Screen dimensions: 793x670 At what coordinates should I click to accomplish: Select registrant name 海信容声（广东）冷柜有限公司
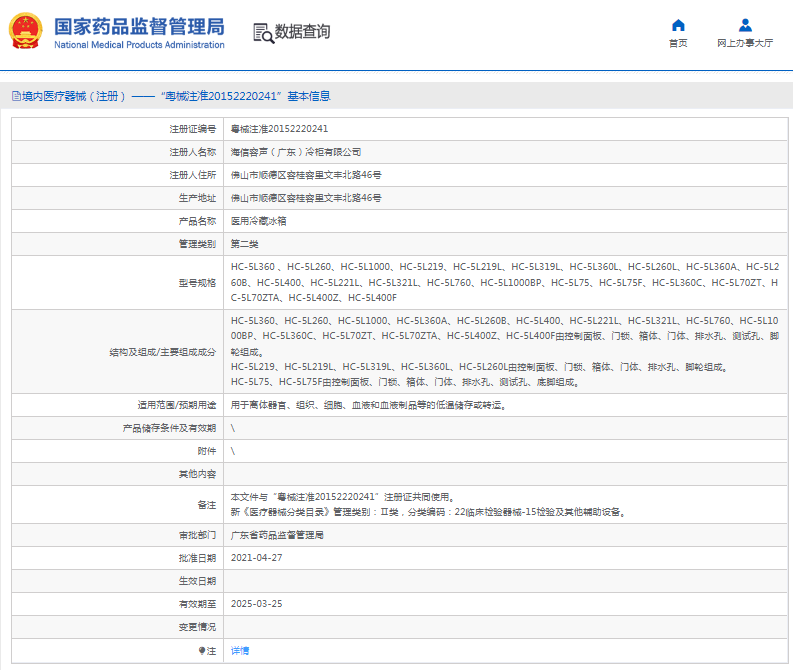[296, 152]
